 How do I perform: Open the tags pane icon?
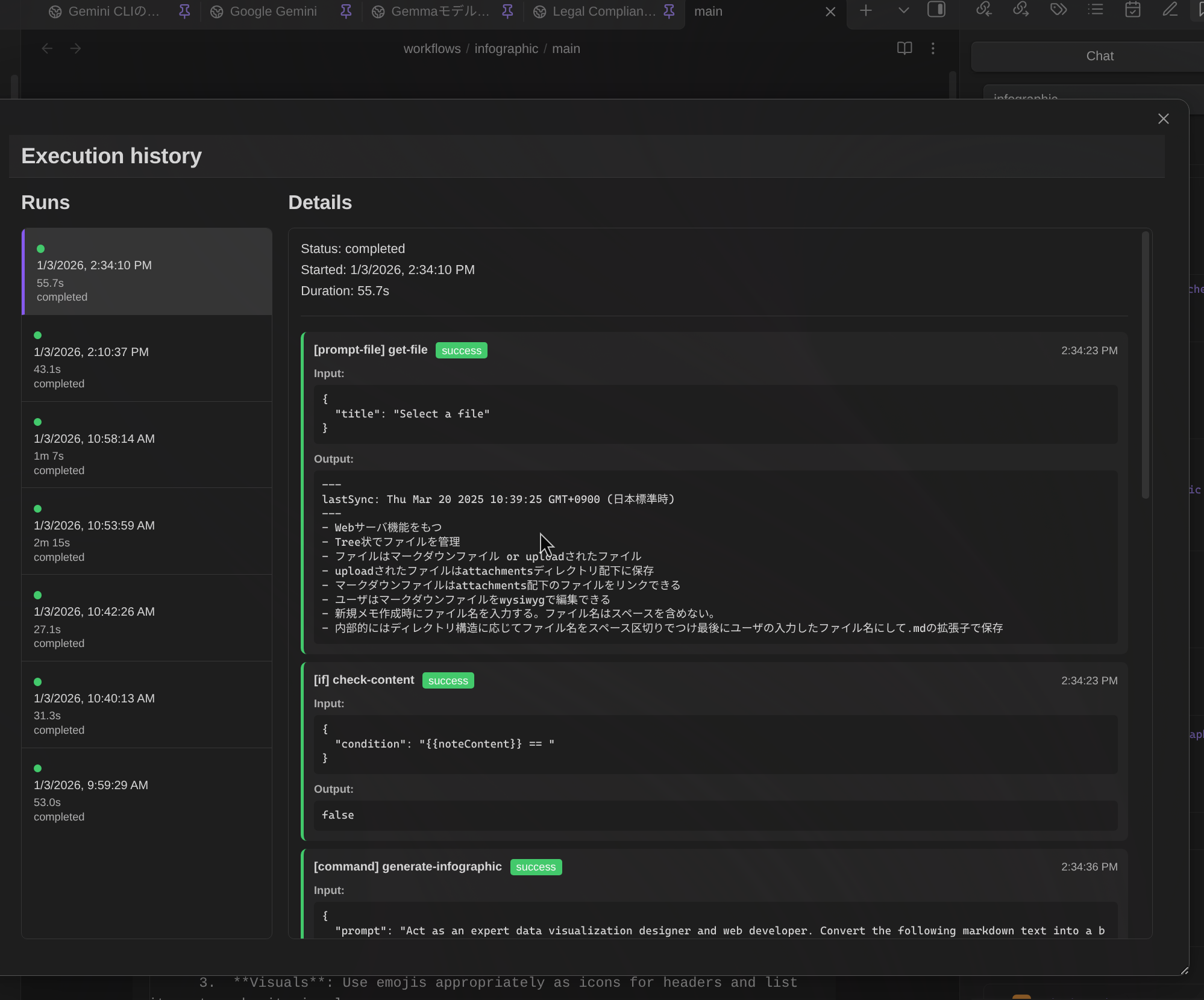point(1058,10)
